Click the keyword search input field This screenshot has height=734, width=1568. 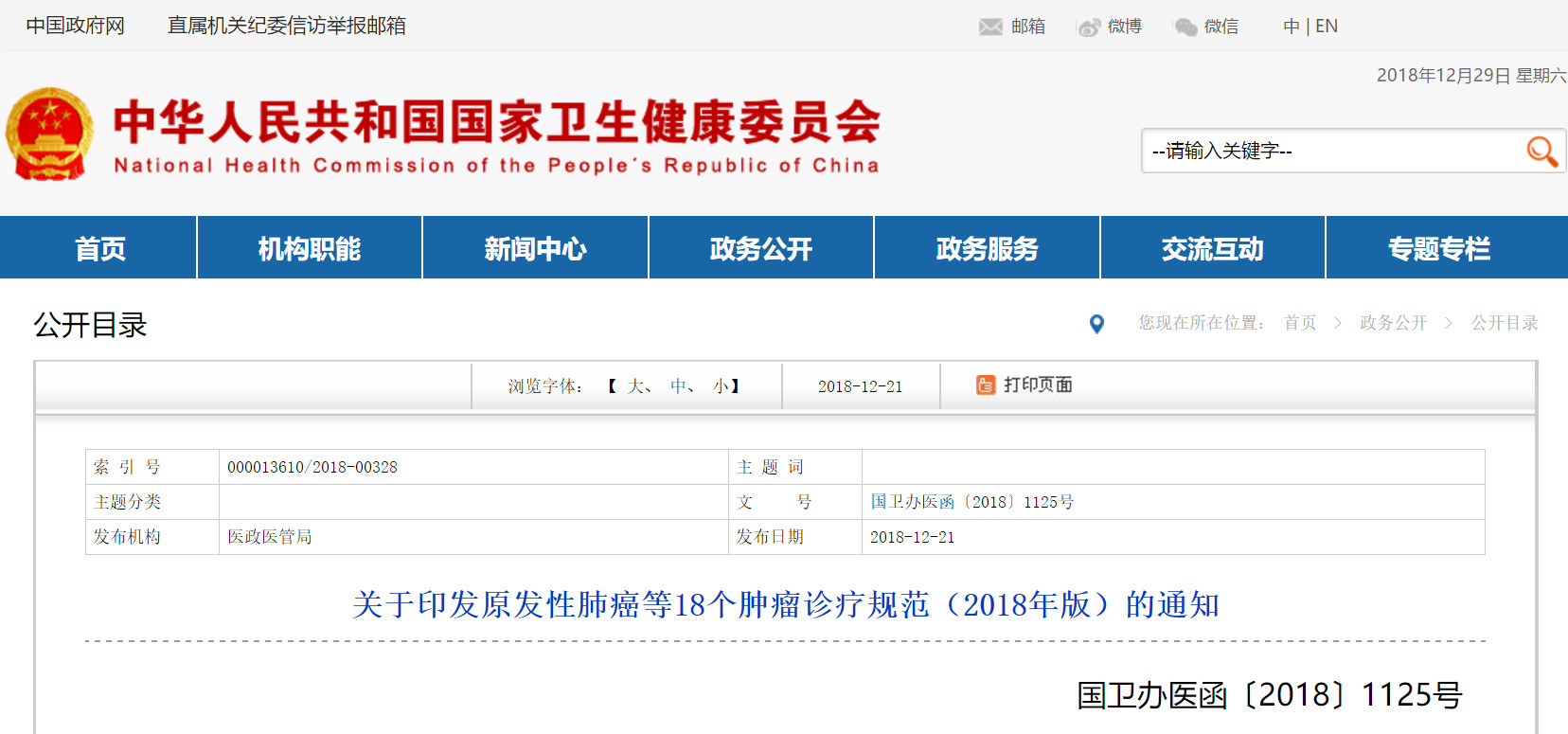[1330, 151]
